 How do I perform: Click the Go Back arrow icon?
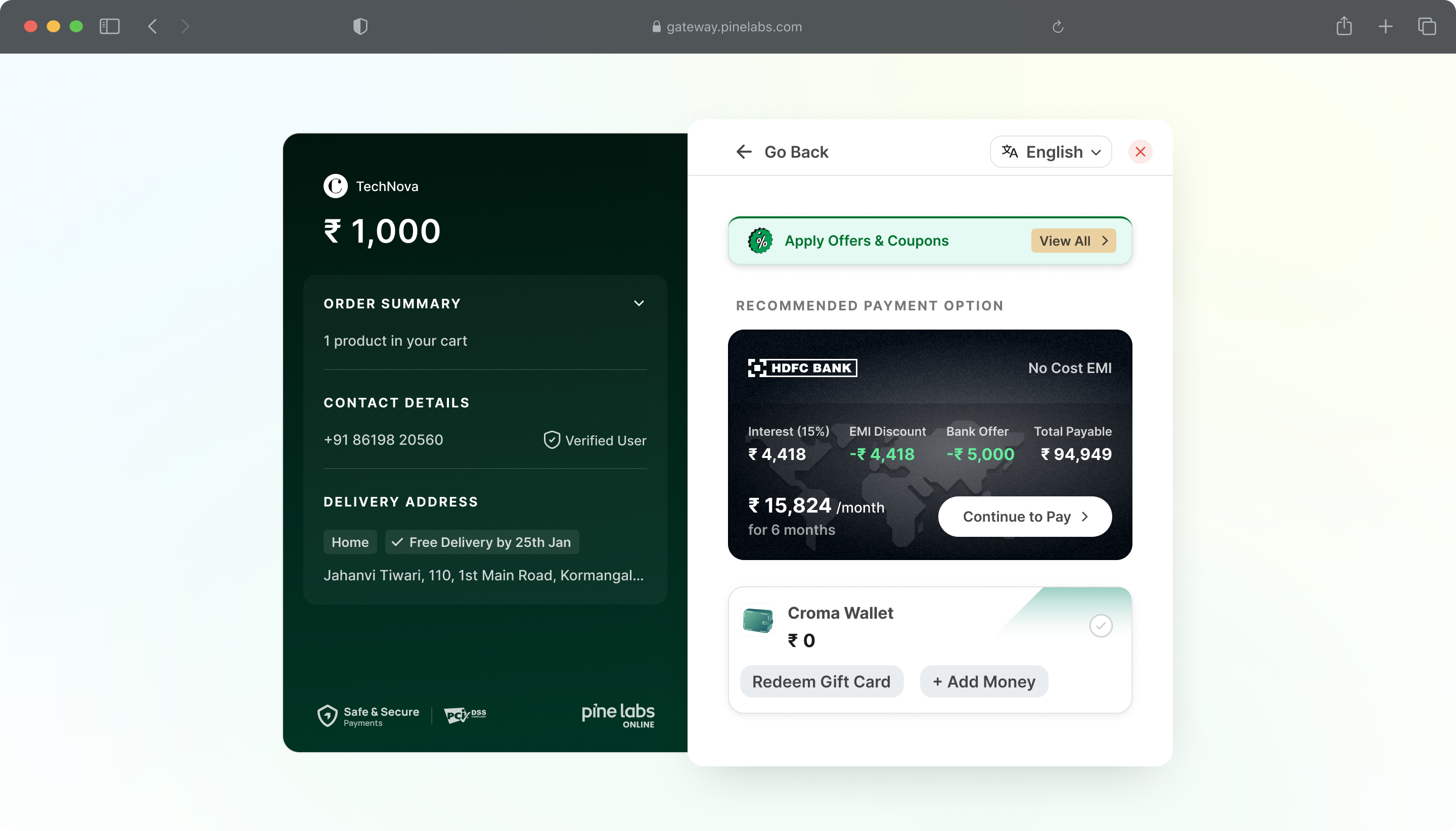[744, 151]
